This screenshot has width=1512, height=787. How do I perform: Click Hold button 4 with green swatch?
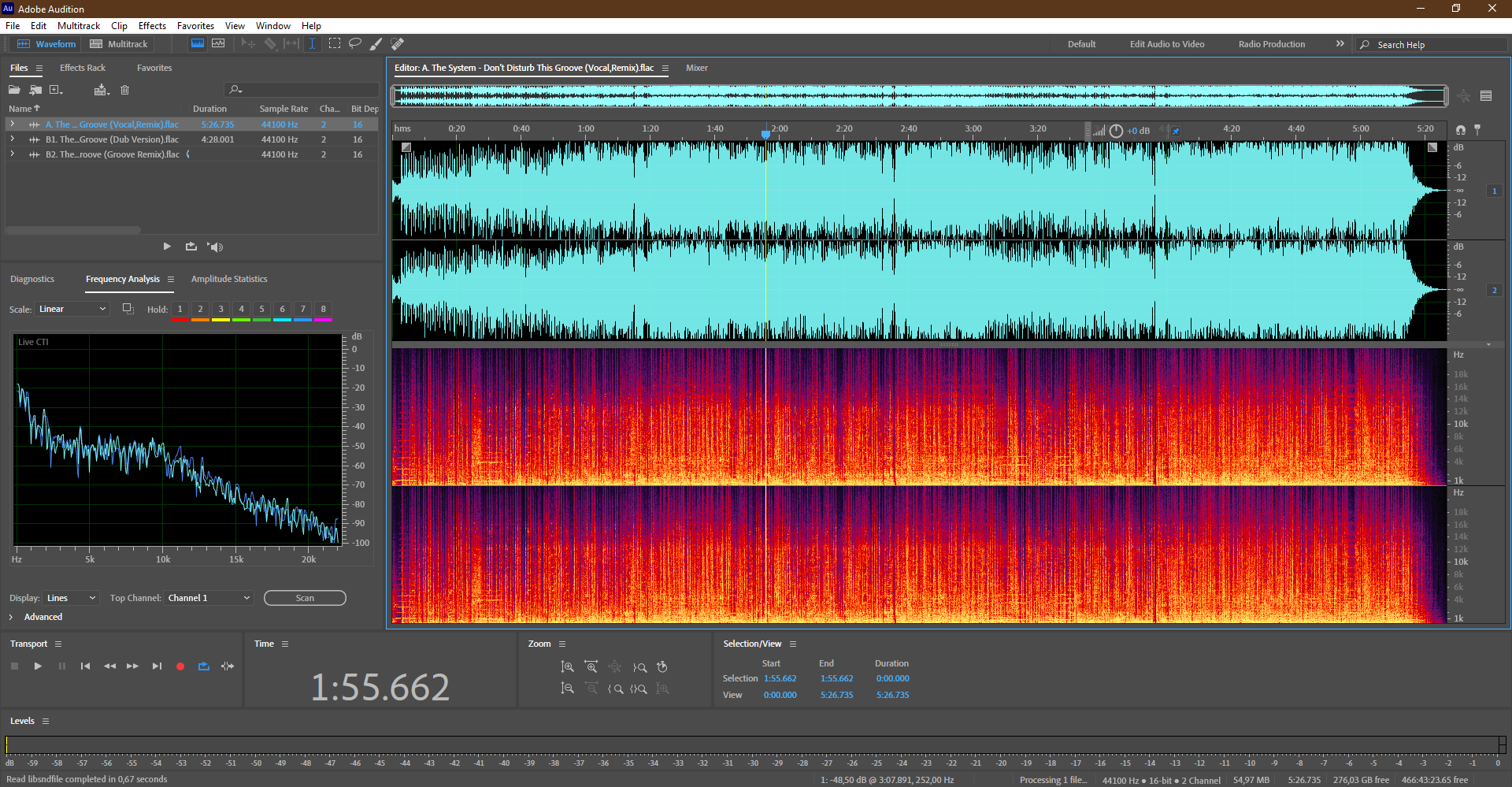[241, 310]
